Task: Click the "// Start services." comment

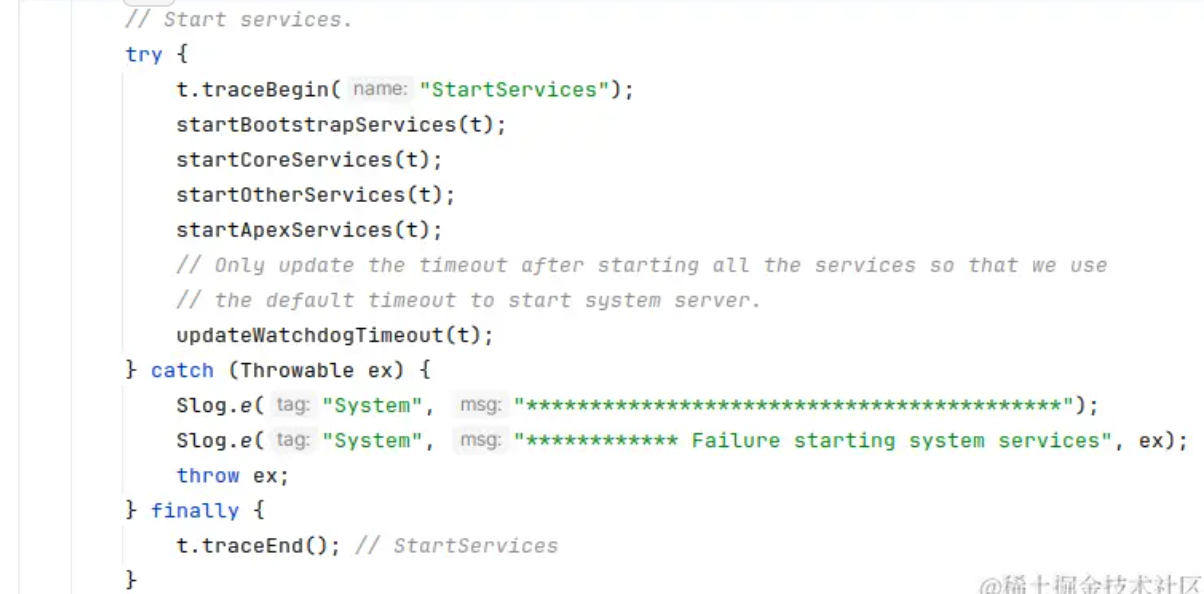Action: click(x=238, y=20)
